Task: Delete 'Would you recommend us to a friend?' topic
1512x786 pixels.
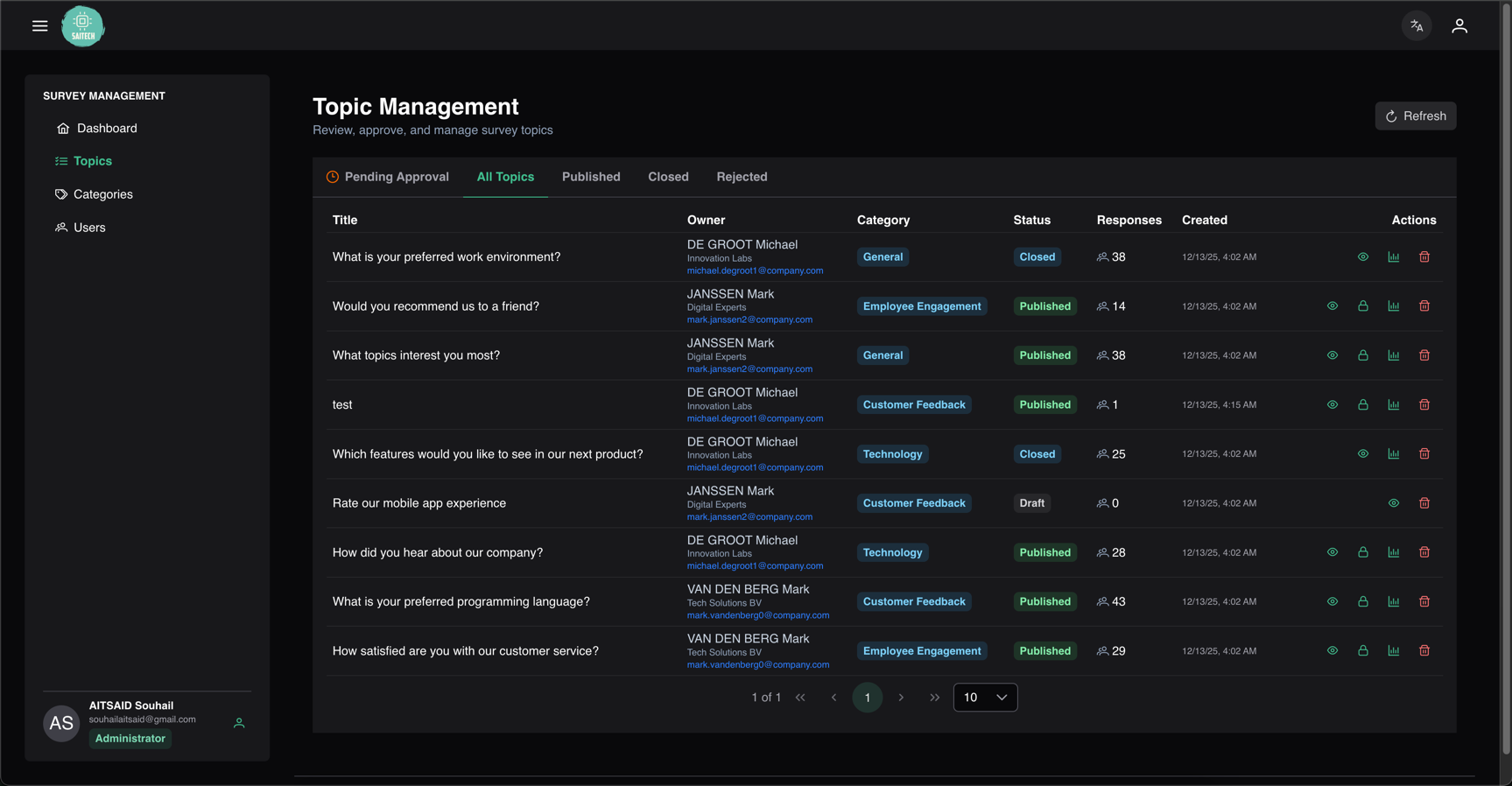Action: [x=1424, y=306]
